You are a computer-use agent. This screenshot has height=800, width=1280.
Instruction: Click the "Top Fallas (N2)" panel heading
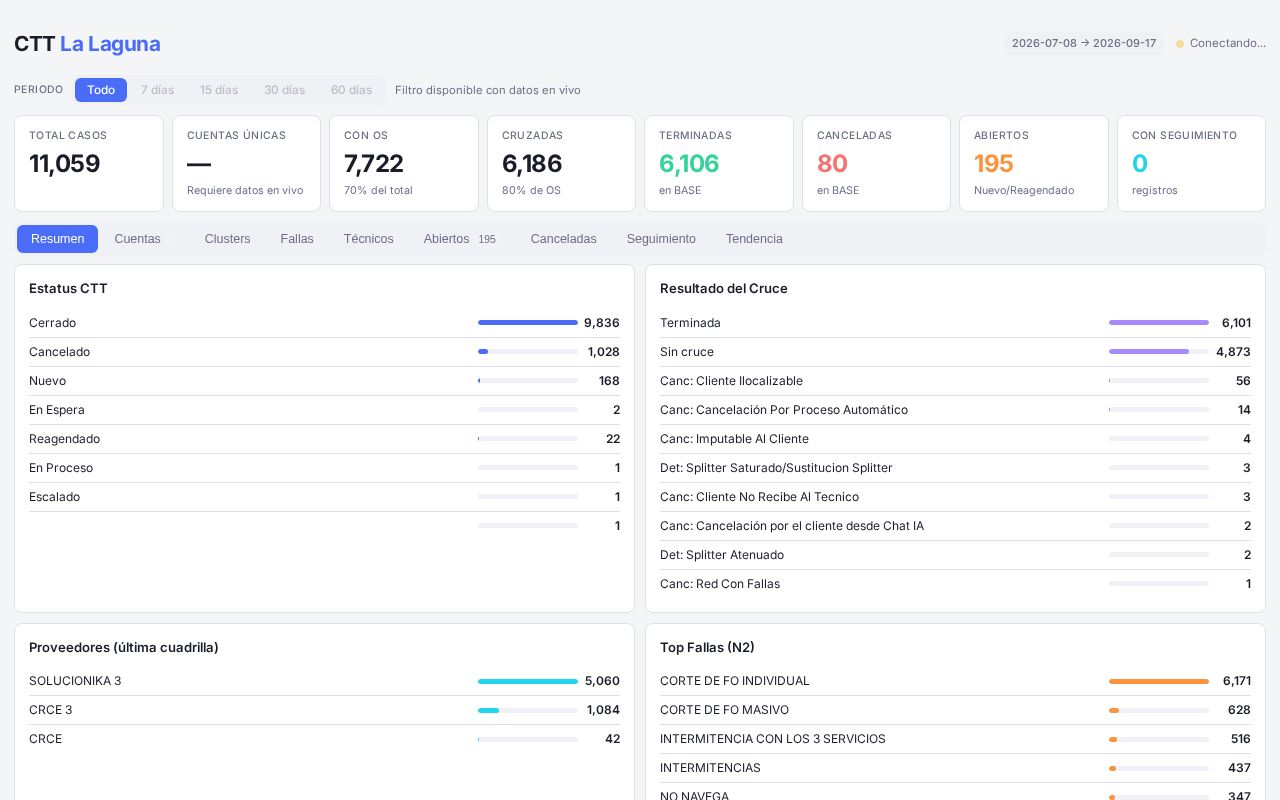coord(707,648)
